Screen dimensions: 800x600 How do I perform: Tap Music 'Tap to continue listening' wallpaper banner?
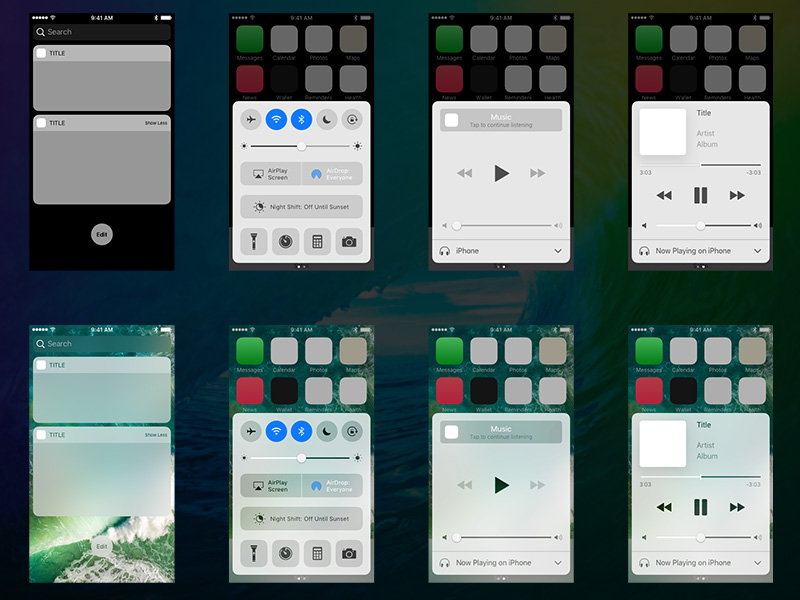pyautogui.click(x=501, y=432)
